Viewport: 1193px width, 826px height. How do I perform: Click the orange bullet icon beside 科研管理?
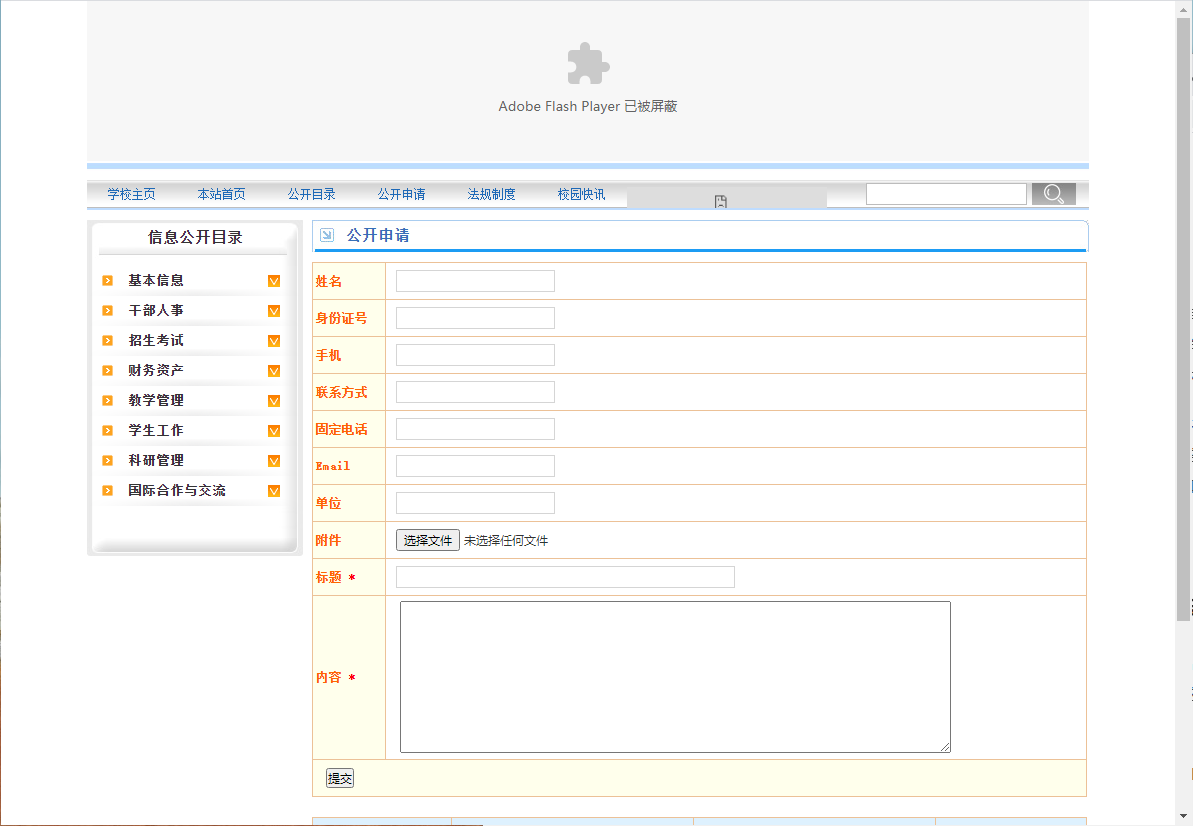coord(107,461)
